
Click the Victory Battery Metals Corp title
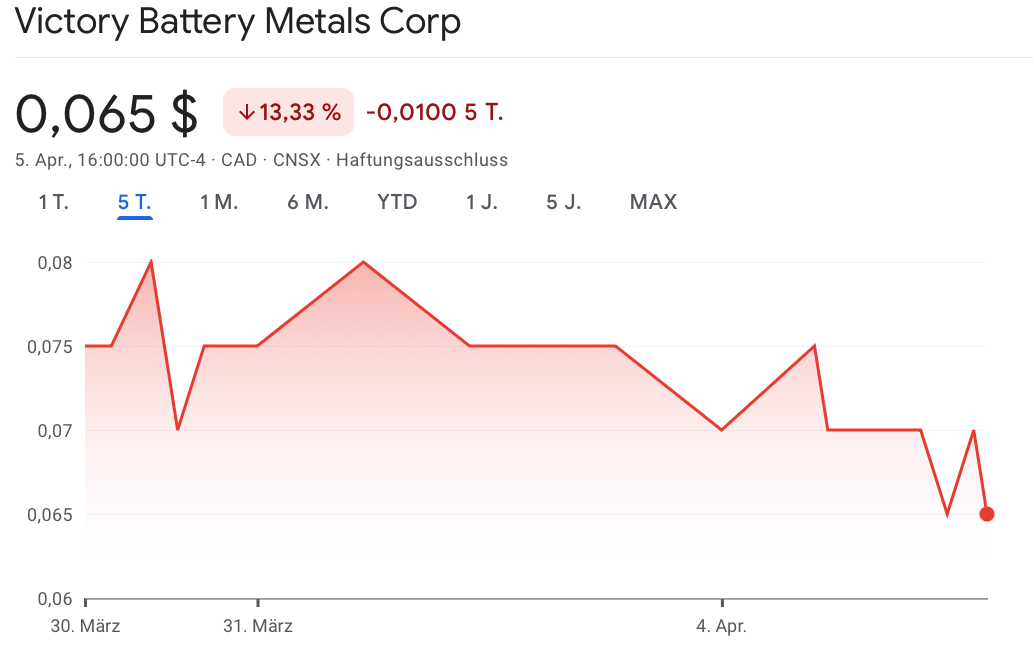click(x=238, y=22)
